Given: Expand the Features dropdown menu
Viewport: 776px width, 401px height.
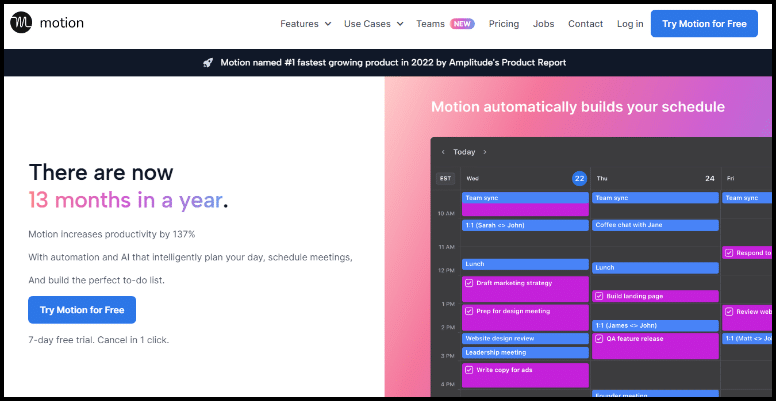Looking at the screenshot, I should coord(305,24).
